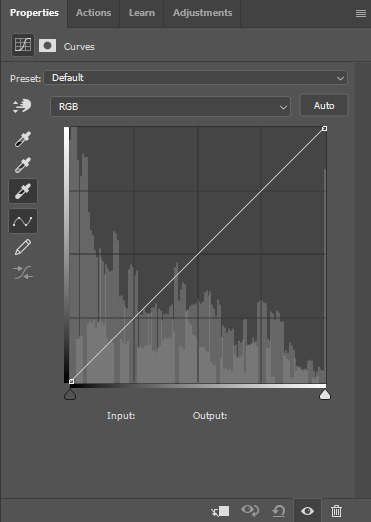Toggle view previous state icon

click(x=250, y=510)
